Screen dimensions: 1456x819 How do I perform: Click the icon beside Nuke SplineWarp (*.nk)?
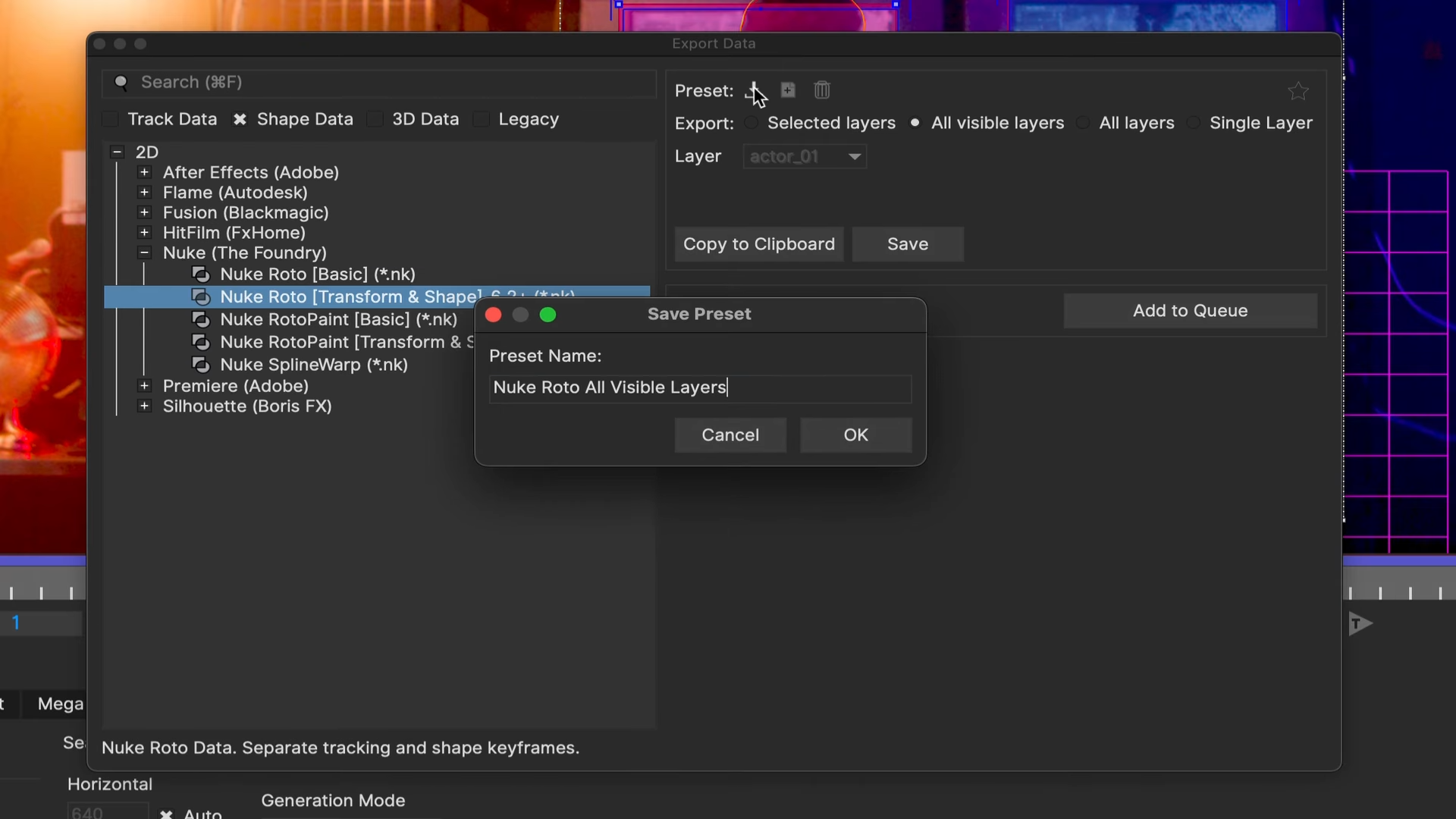(x=201, y=365)
